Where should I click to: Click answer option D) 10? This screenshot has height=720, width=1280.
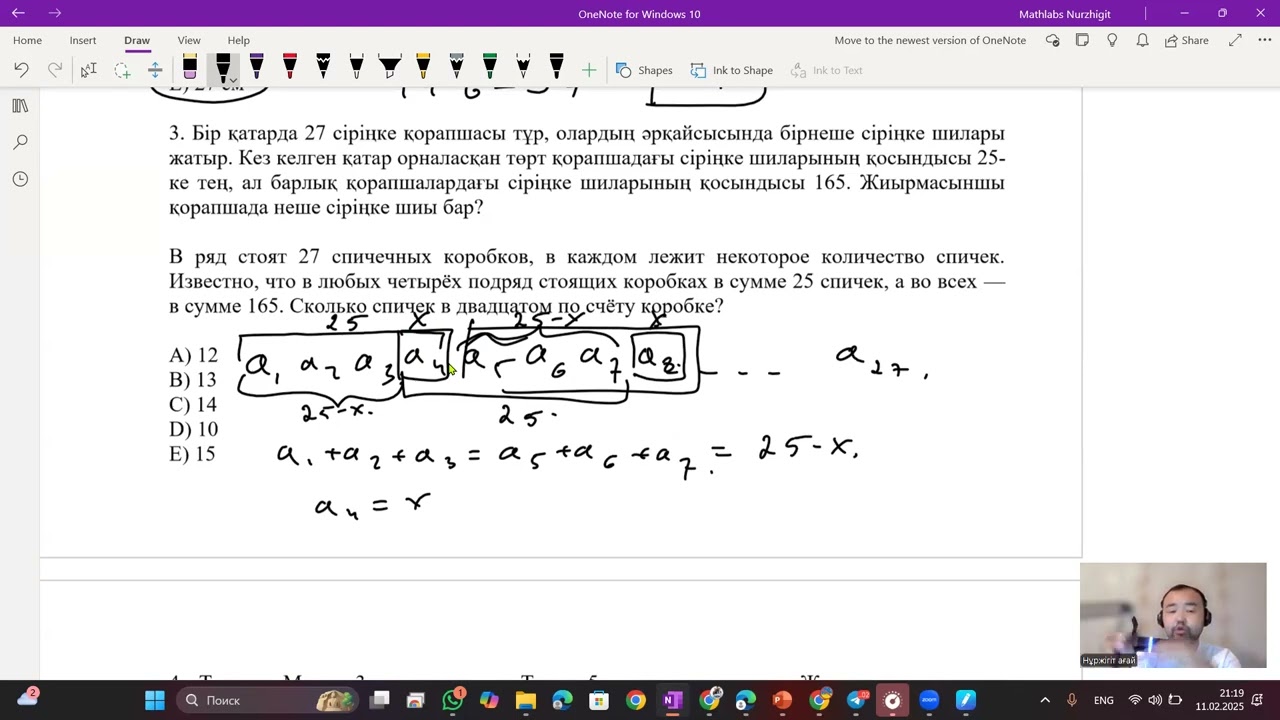click(x=193, y=429)
